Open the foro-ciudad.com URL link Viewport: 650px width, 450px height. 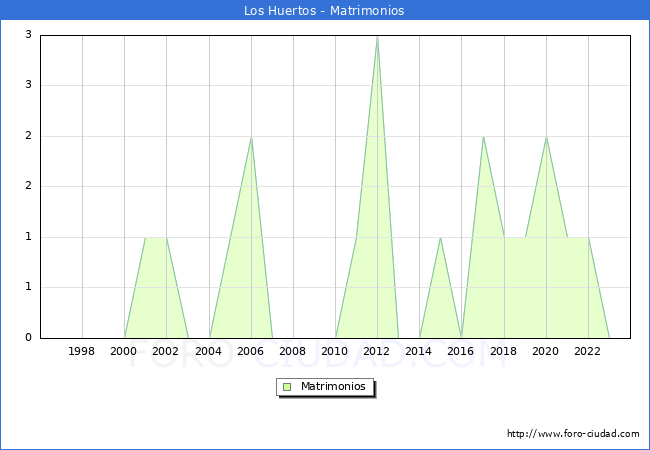tap(573, 434)
